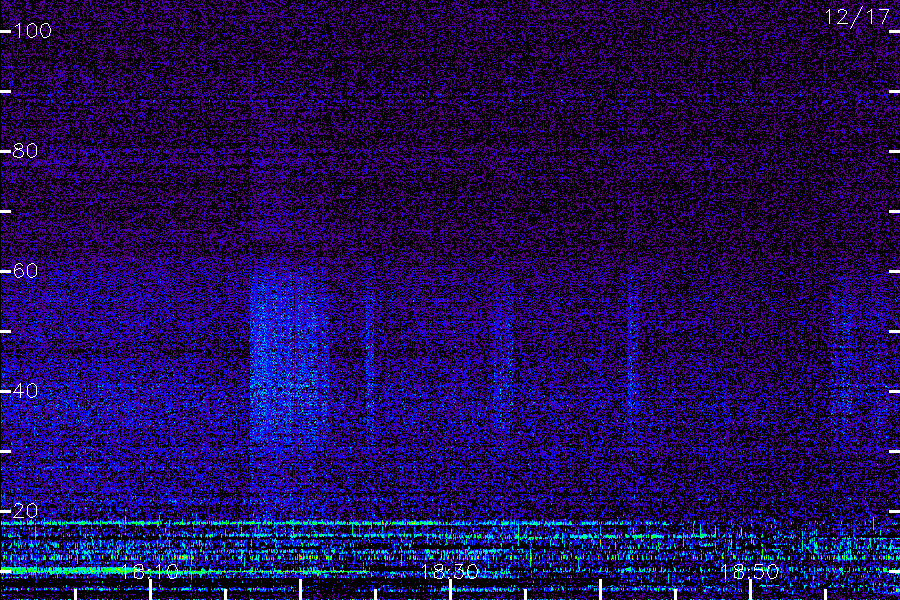This screenshot has height=600, width=900.
Task: Click the 12/17 date label
Action: tap(857, 17)
